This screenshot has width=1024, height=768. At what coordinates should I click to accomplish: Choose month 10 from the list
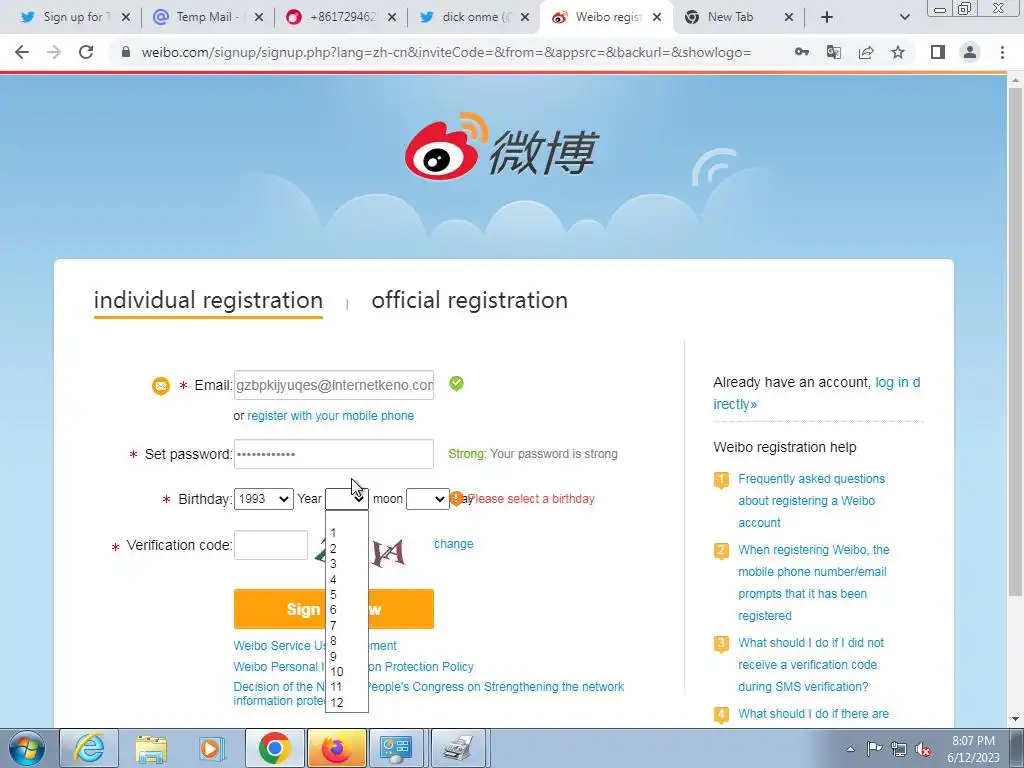click(347, 671)
